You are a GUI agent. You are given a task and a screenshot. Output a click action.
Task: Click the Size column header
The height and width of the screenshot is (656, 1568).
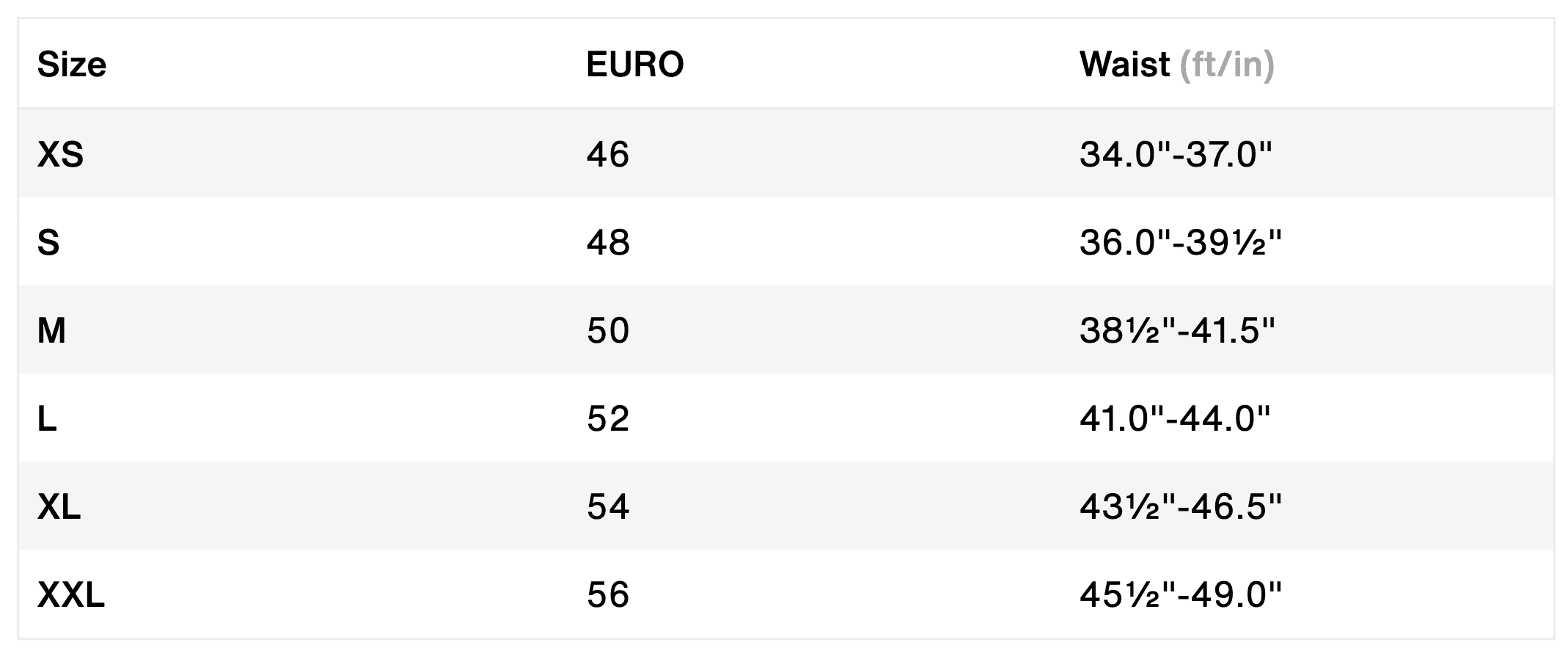coord(72,65)
